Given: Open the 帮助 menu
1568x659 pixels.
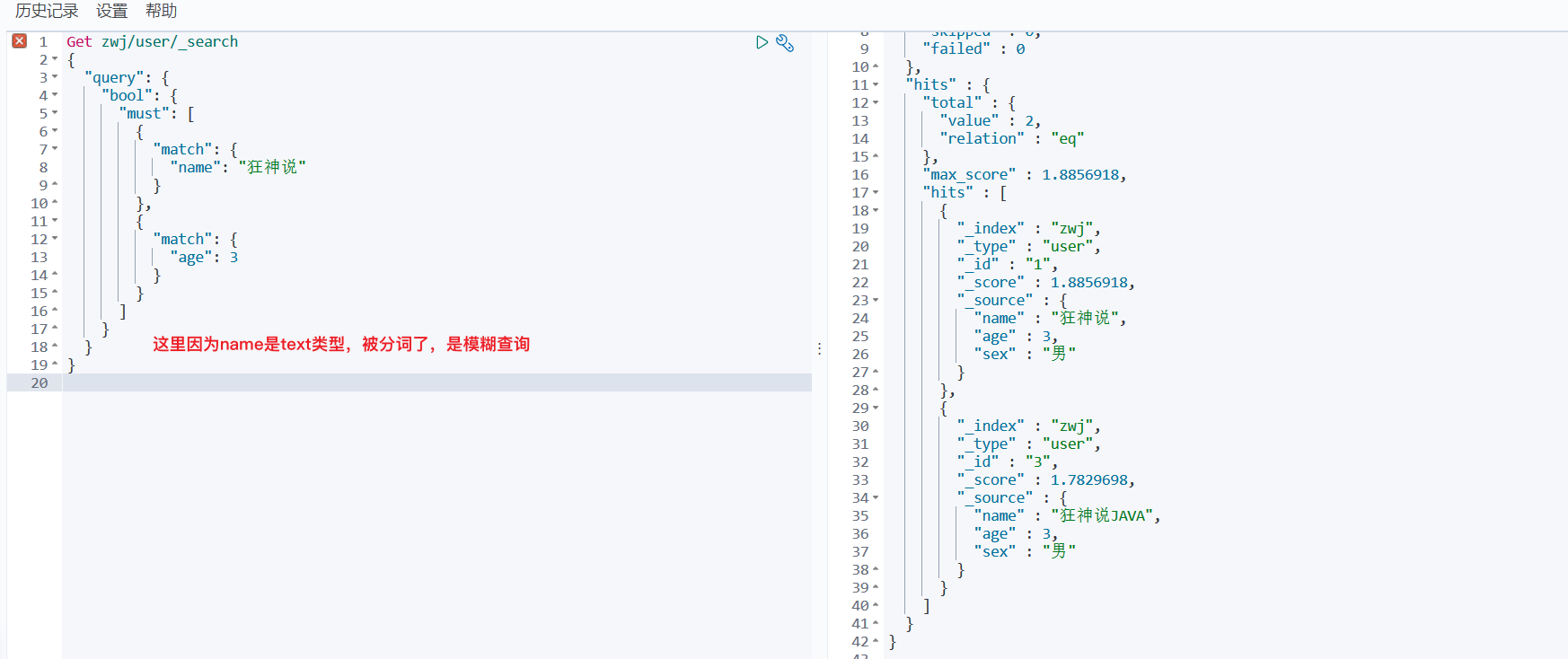Looking at the screenshot, I should (x=161, y=11).
